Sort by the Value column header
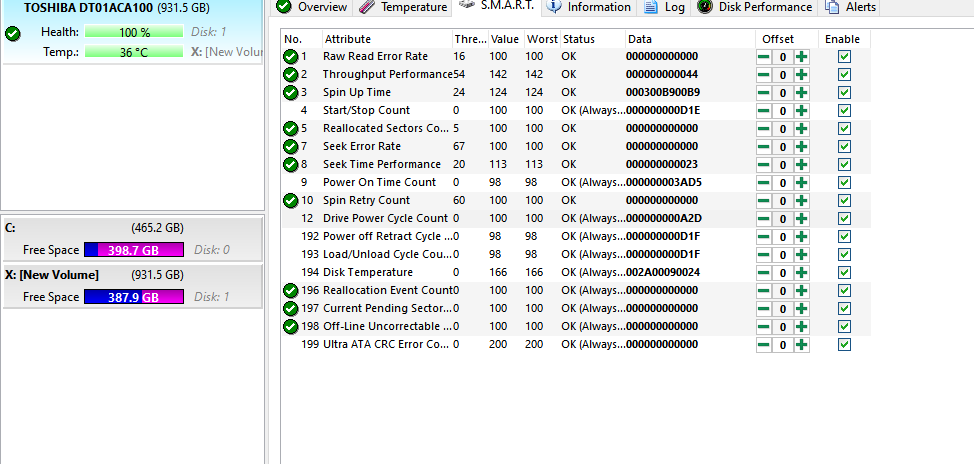This screenshot has height=464, width=974. coord(506,39)
